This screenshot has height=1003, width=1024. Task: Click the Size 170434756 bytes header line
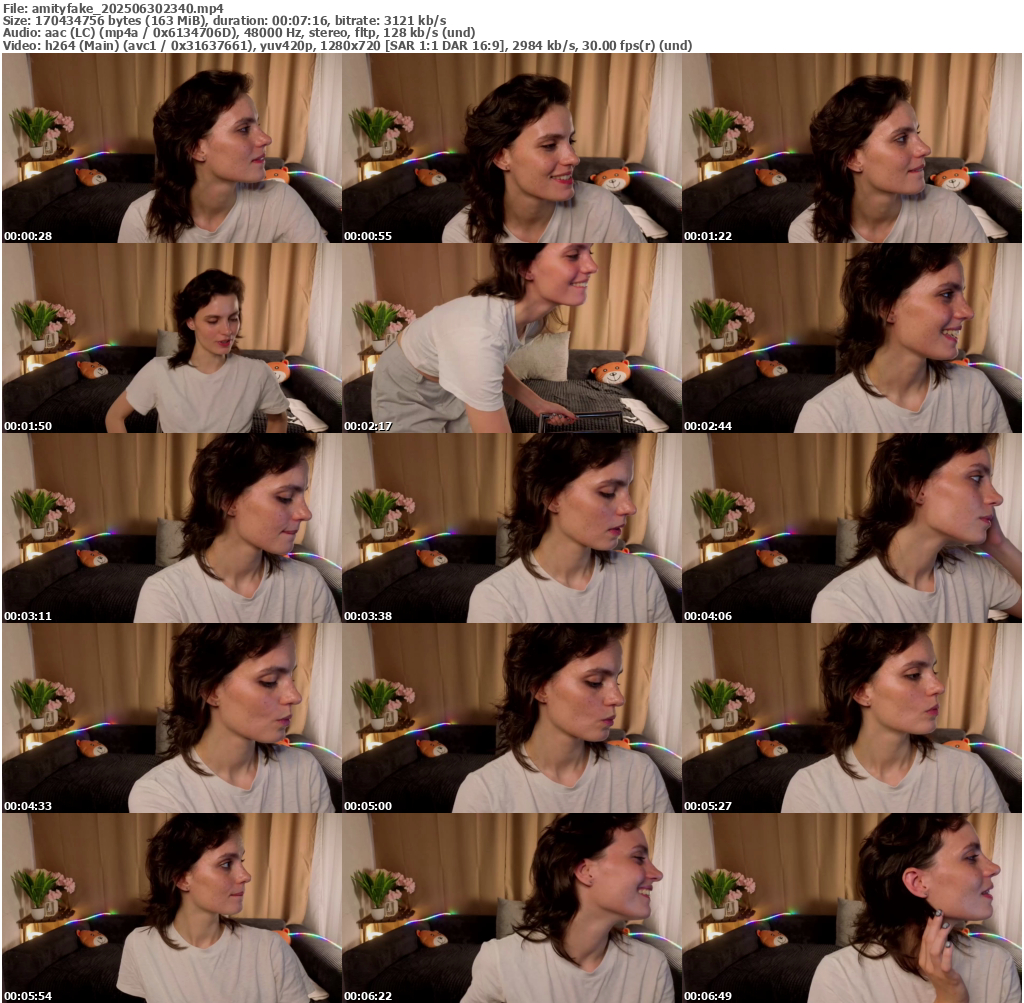point(225,20)
